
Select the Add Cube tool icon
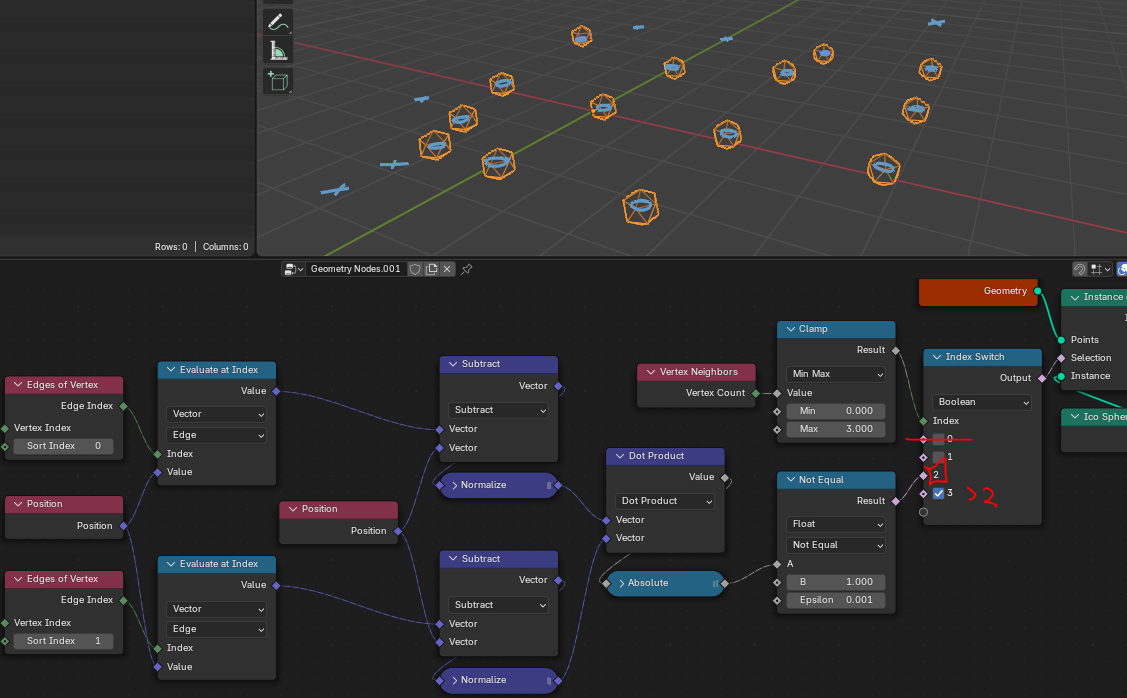[x=278, y=81]
